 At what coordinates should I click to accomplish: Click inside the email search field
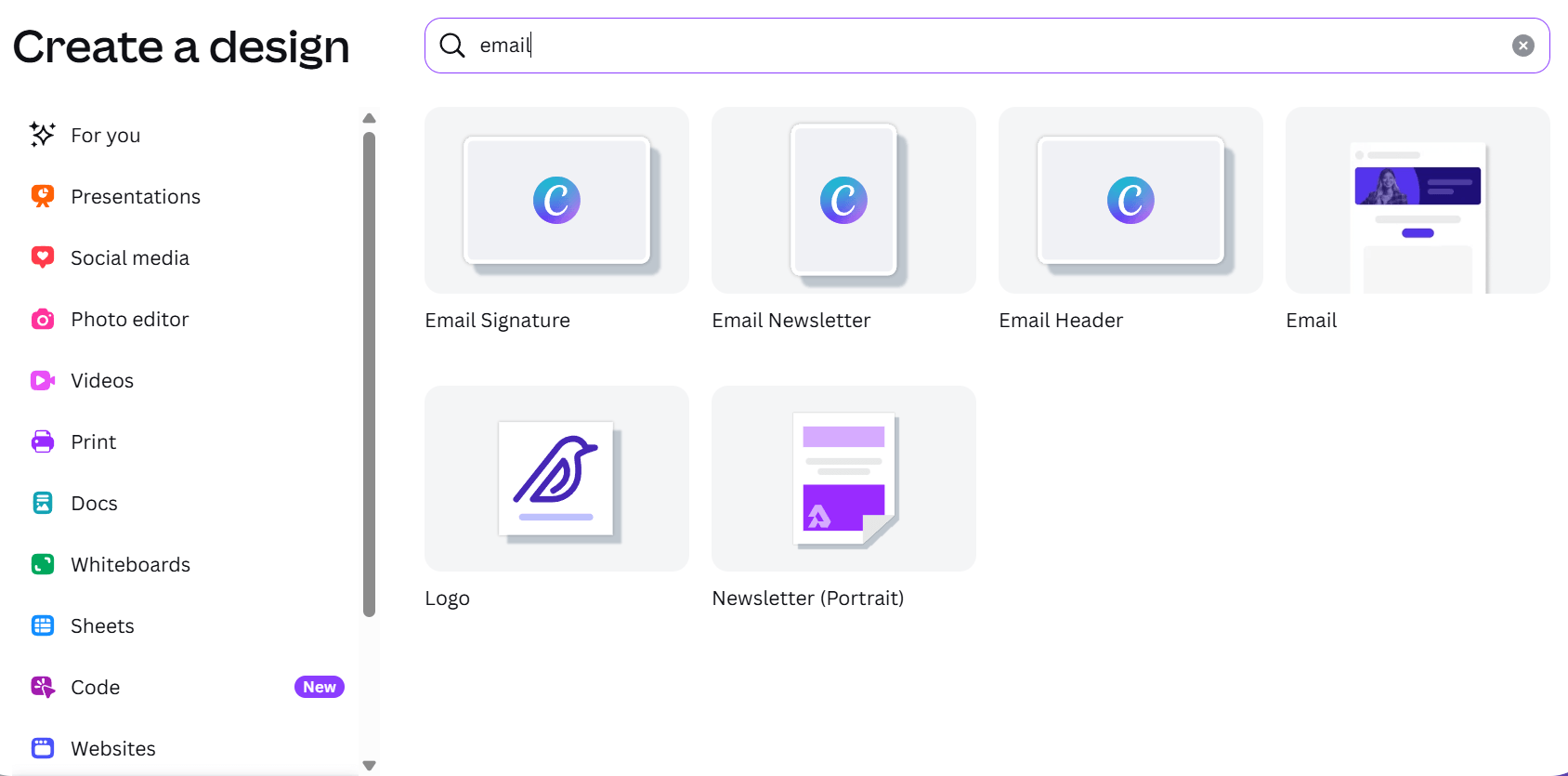point(987,46)
